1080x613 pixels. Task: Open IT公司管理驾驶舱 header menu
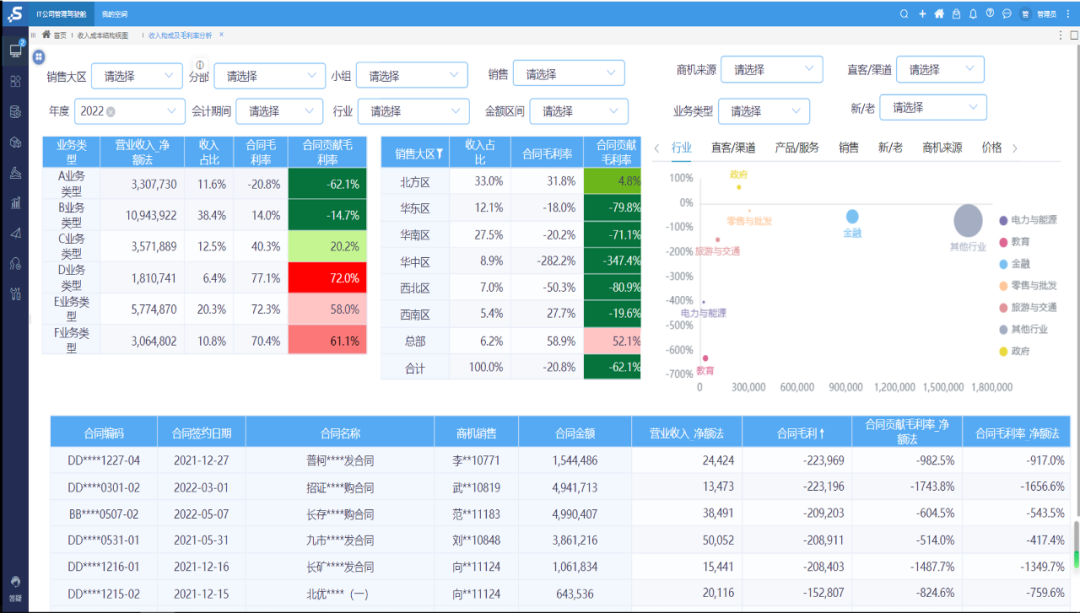(61, 14)
